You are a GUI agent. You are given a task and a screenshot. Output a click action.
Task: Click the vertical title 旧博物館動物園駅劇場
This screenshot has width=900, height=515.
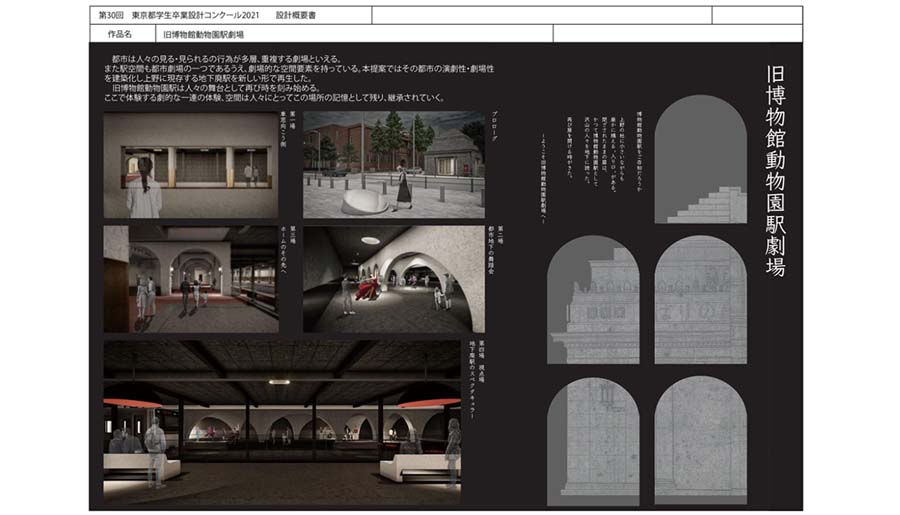774,170
